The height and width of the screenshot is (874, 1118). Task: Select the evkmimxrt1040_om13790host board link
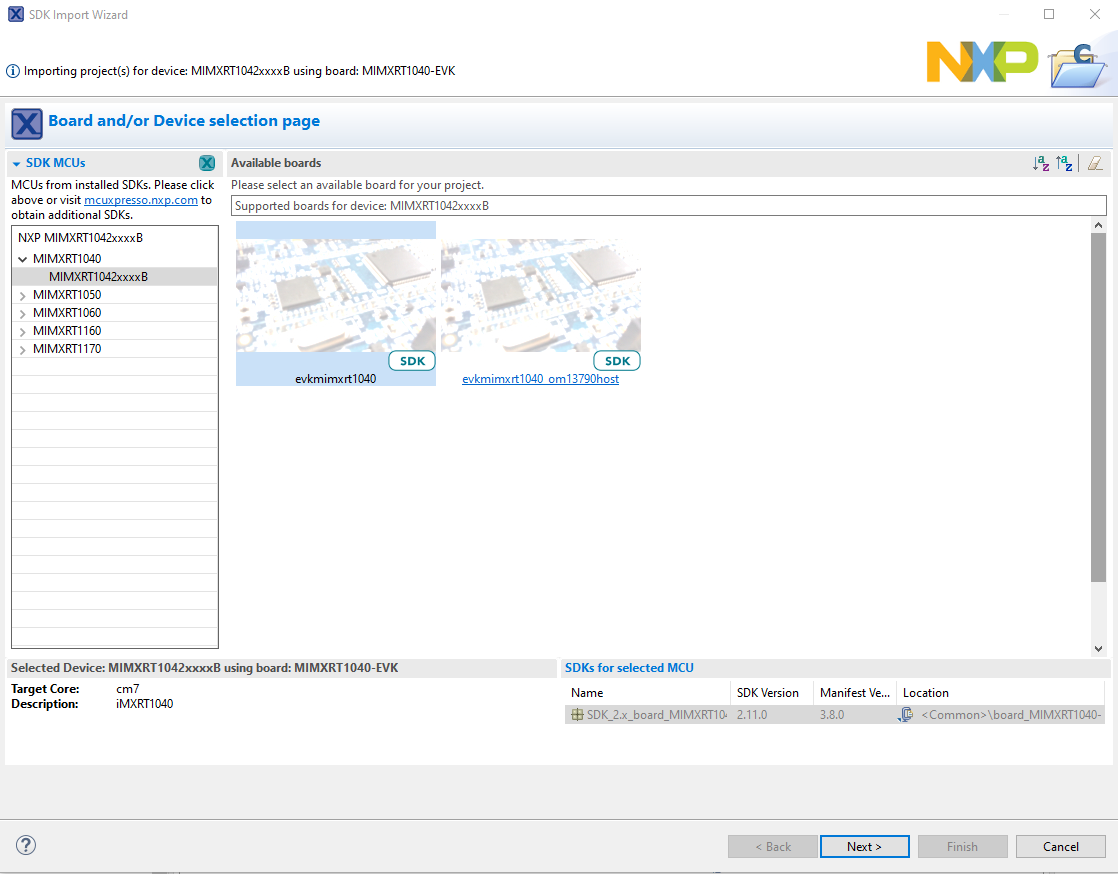[x=540, y=379]
